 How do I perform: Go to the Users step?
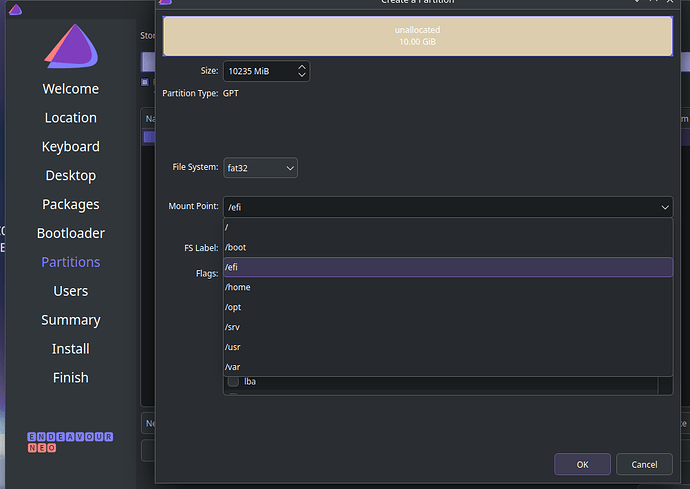click(x=71, y=291)
